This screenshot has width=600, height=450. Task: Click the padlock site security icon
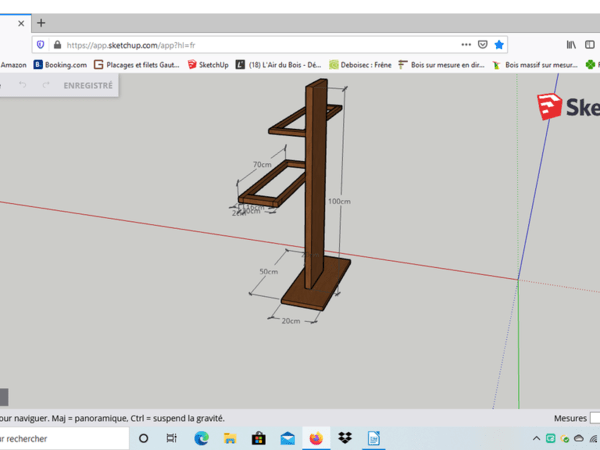57,45
